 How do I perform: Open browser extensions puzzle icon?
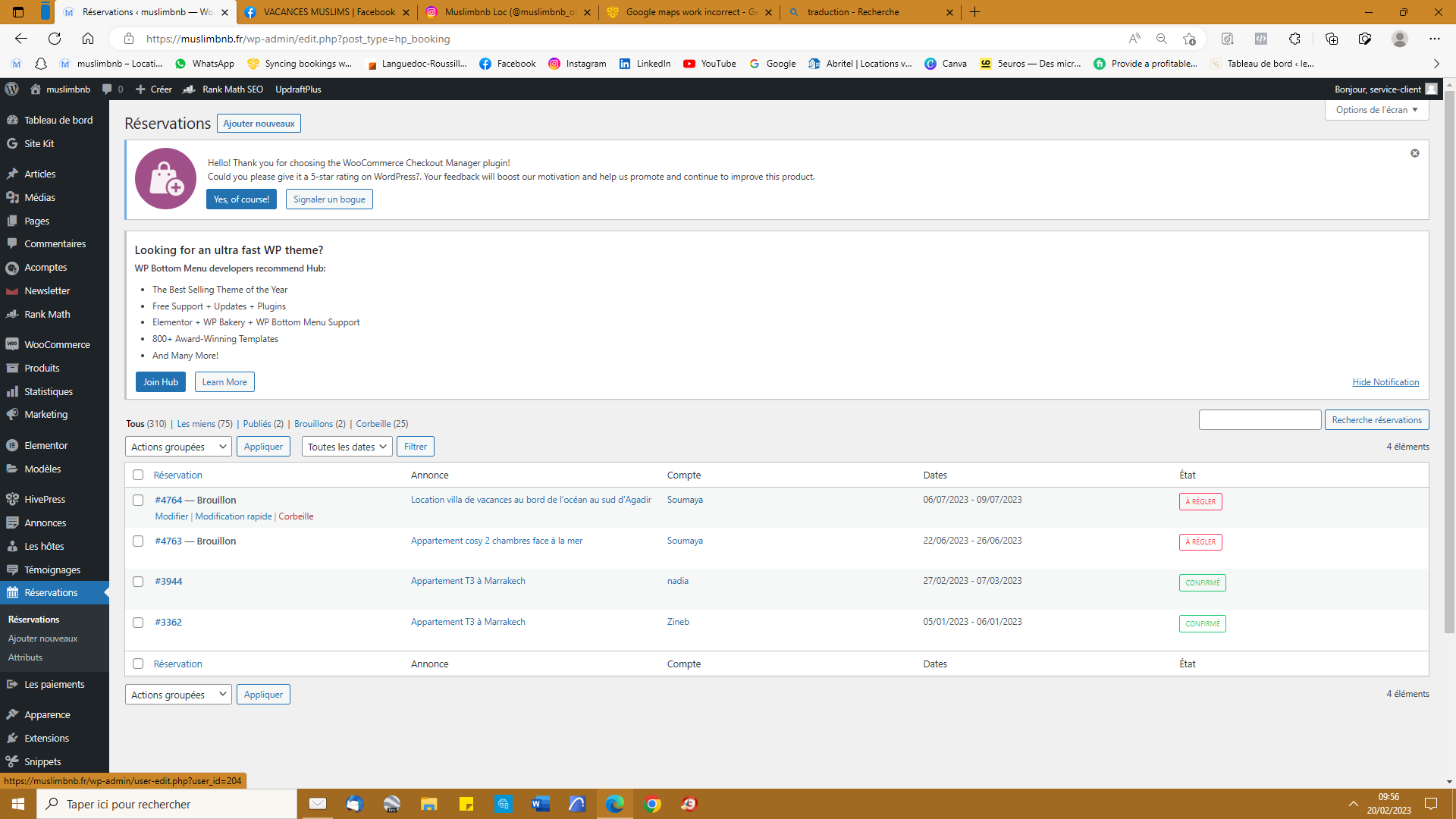point(1294,39)
